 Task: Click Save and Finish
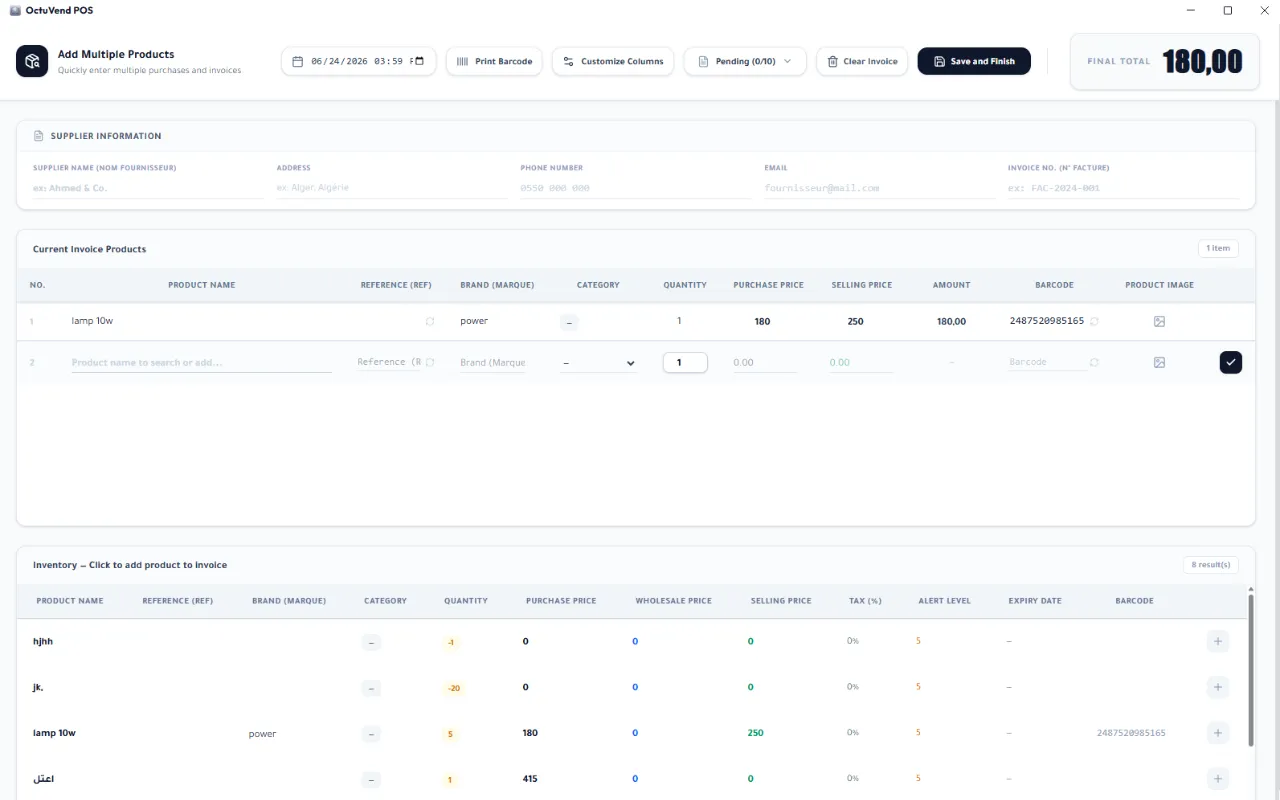click(x=974, y=61)
